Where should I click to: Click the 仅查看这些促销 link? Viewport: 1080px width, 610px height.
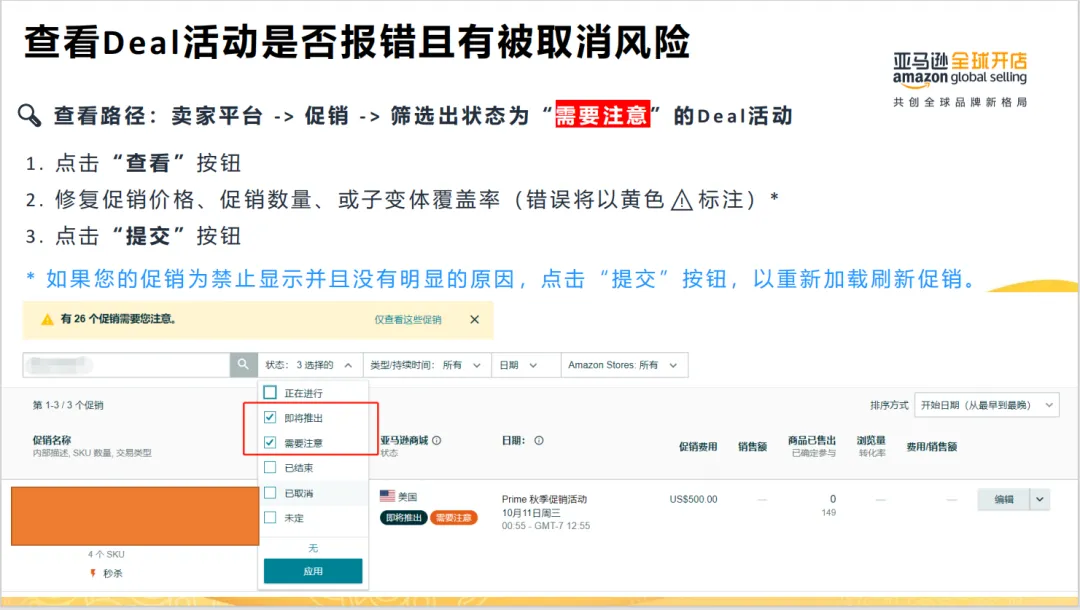coord(408,319)
